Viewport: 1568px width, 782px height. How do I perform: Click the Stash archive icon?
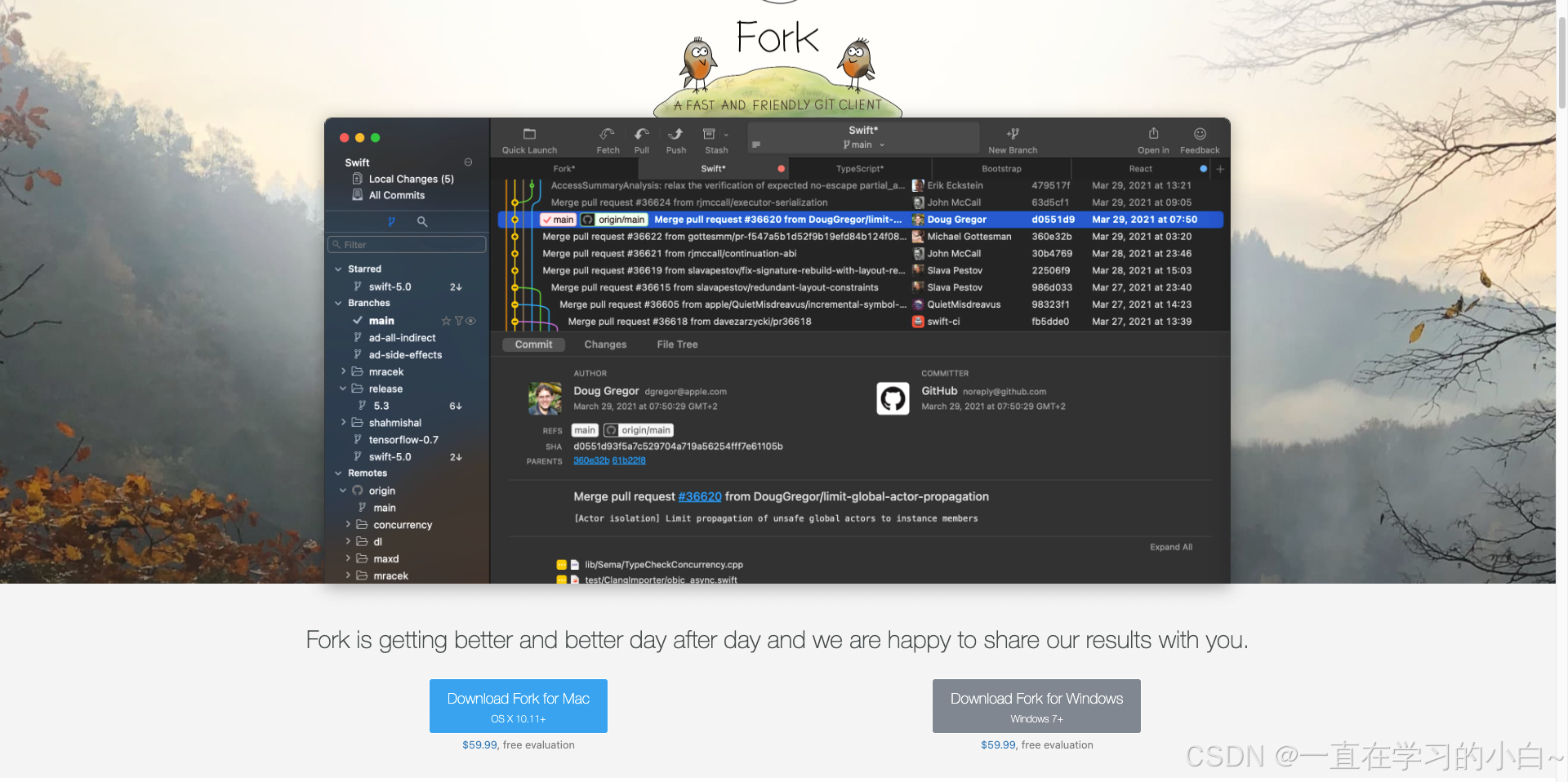point(709,134)
